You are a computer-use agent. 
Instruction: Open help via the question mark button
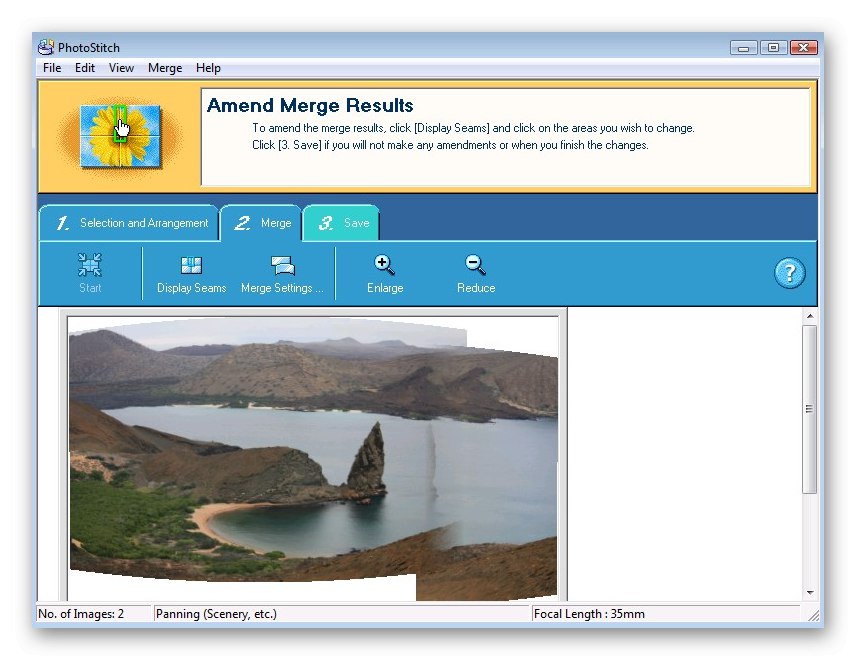pyautogui.click(x=789, y=273)
